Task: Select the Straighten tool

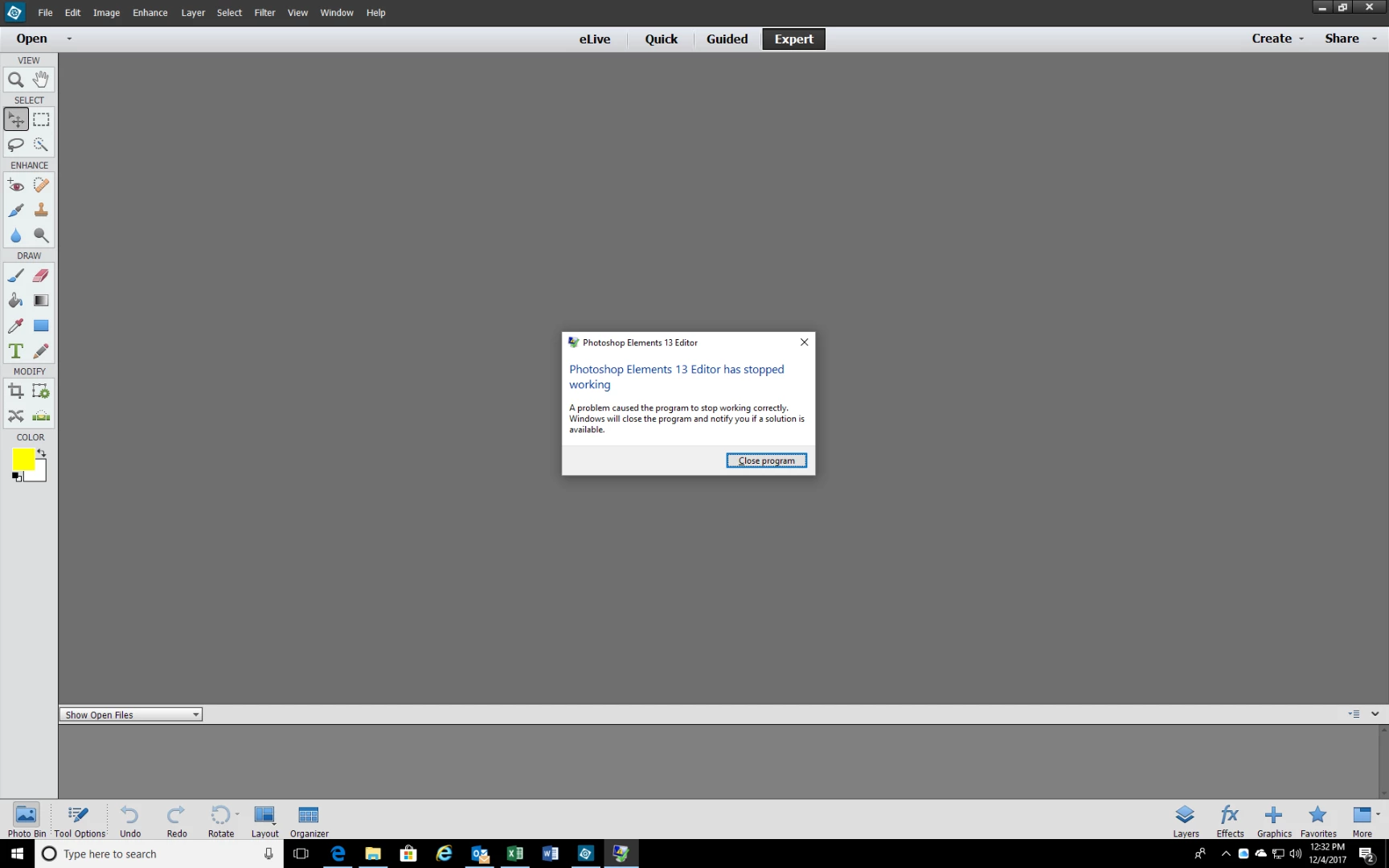Action: pos(41,416)
